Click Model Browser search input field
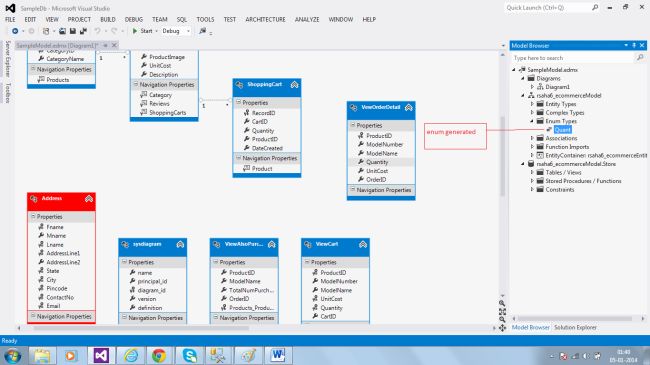This screenshot has height=365, width=650. [574, 58]
